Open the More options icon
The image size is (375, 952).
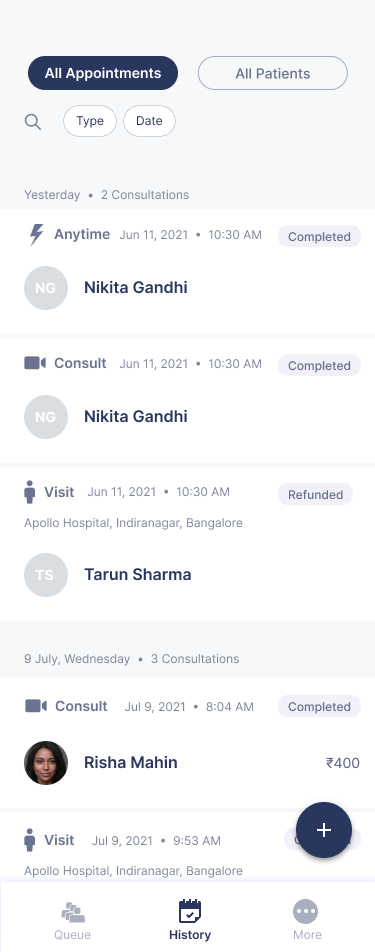coord(306,911)
